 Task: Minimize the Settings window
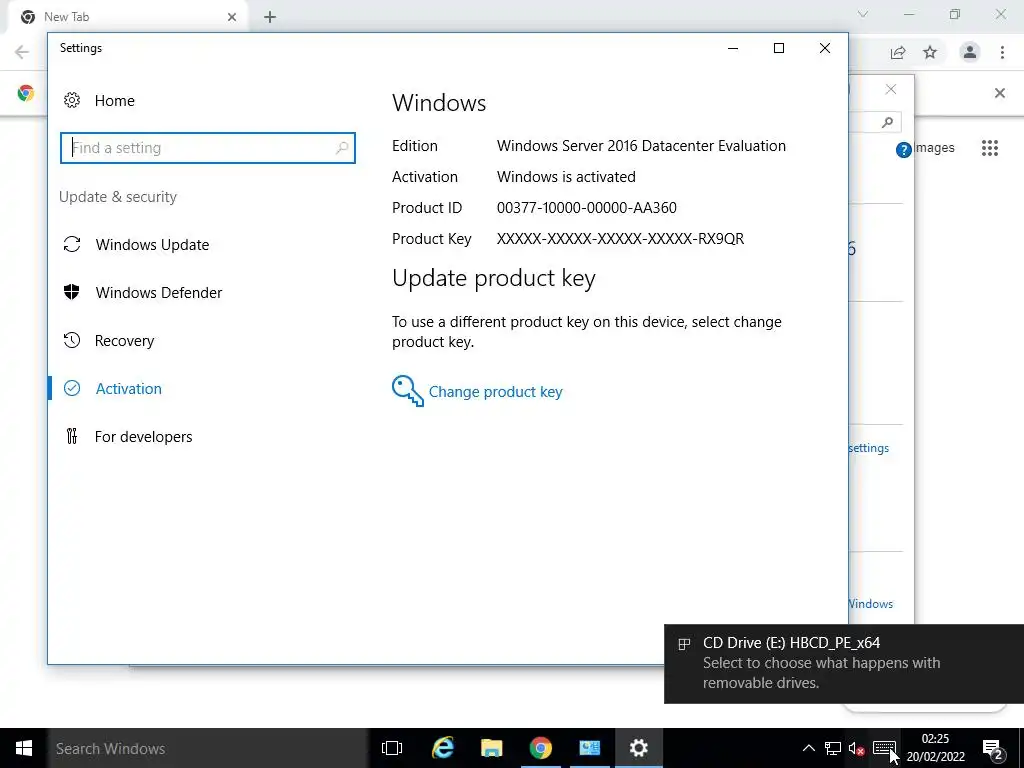(x=733, y=48)
